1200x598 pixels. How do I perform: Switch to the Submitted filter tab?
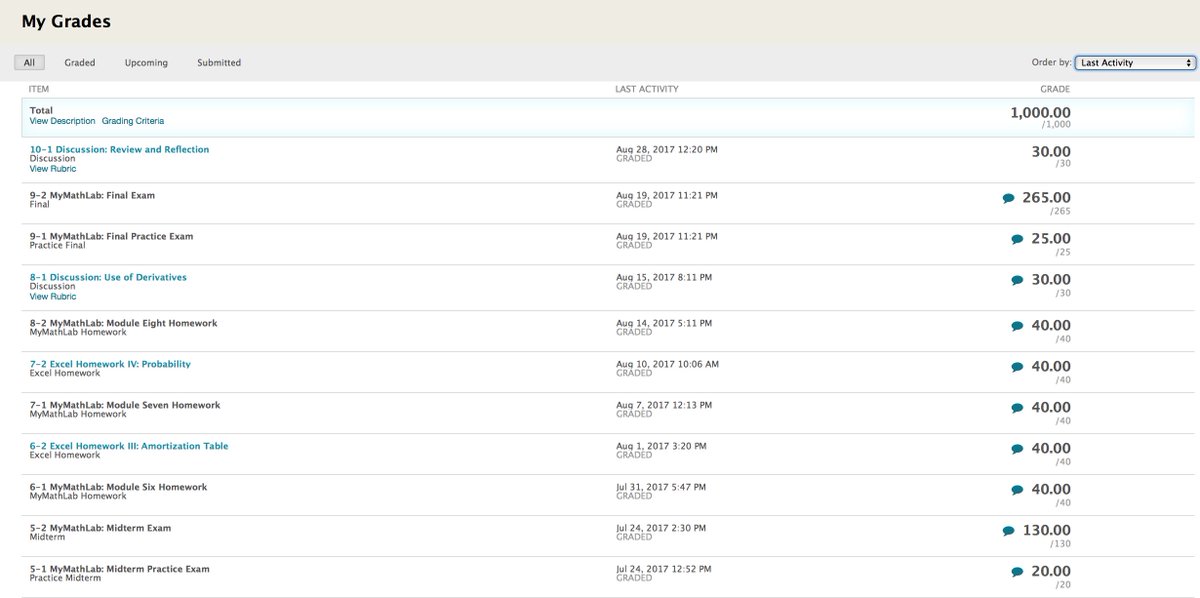(219, 62)
